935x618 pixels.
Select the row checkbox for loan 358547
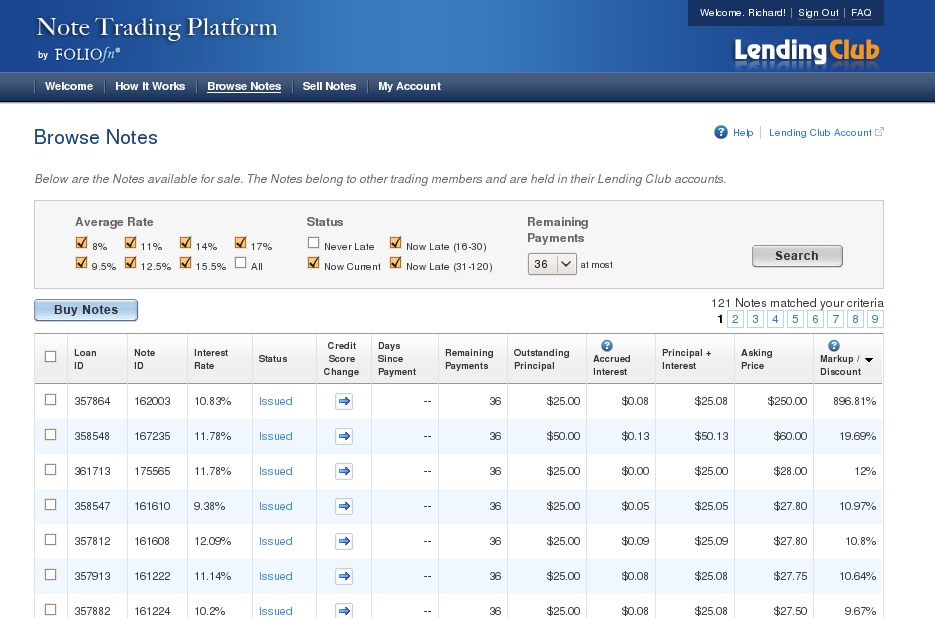click(51, 505)
